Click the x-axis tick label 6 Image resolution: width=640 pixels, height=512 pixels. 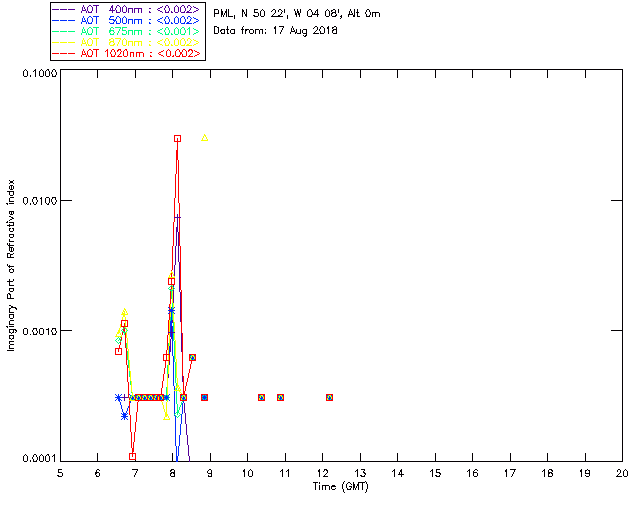(98, 473)
